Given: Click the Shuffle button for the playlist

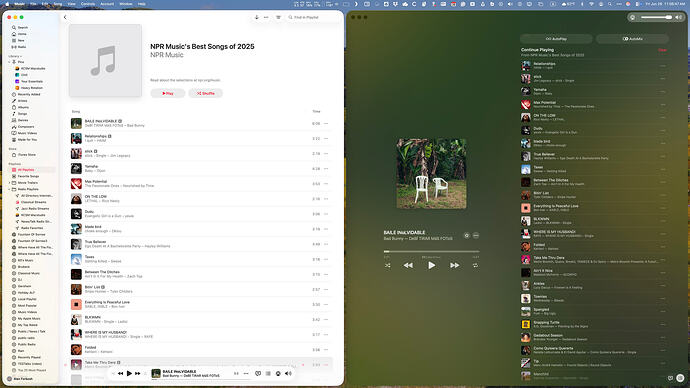Looking at the screenshot, I should (x=206, y=93).
